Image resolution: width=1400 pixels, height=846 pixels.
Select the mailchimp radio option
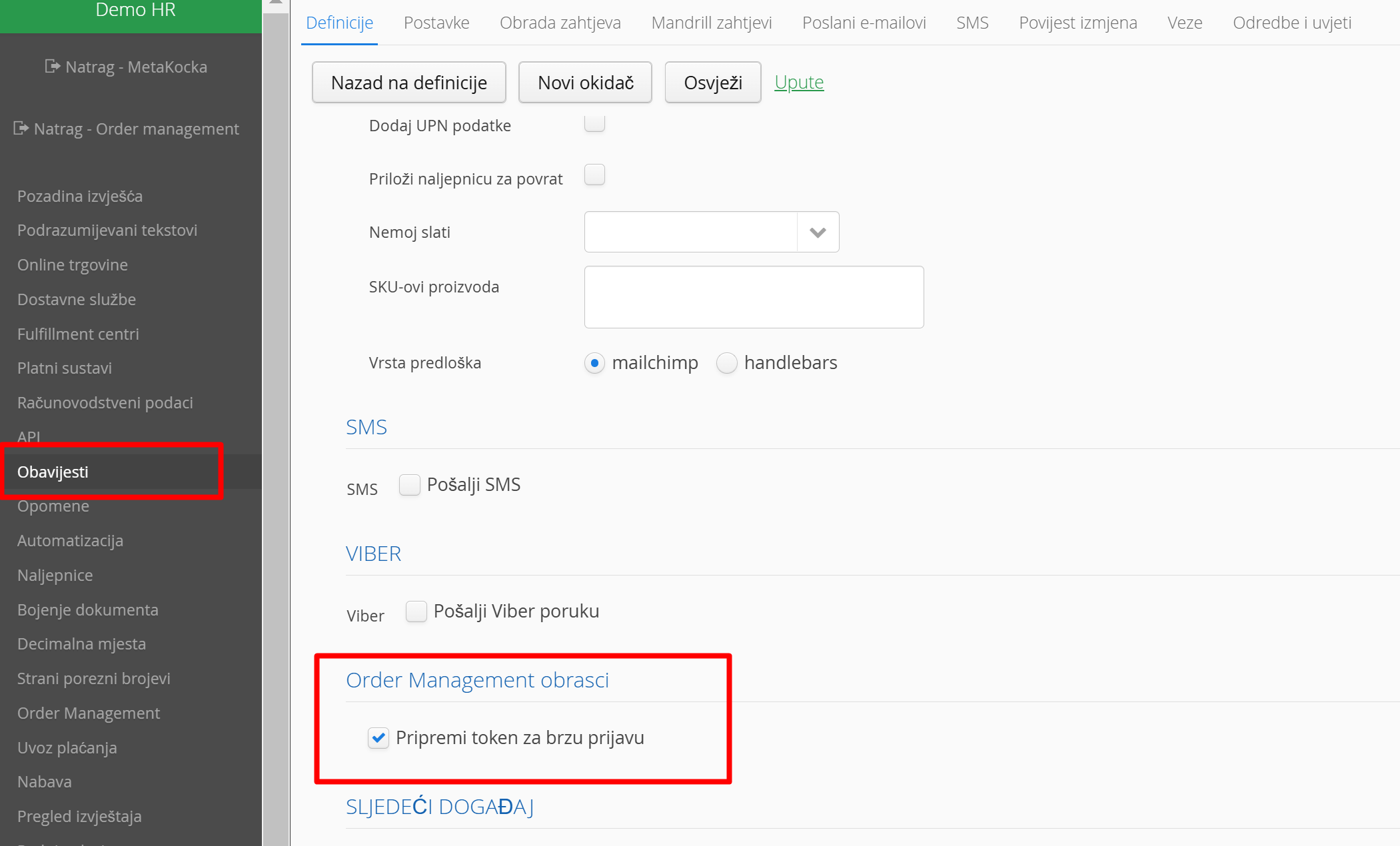(594, 363)
